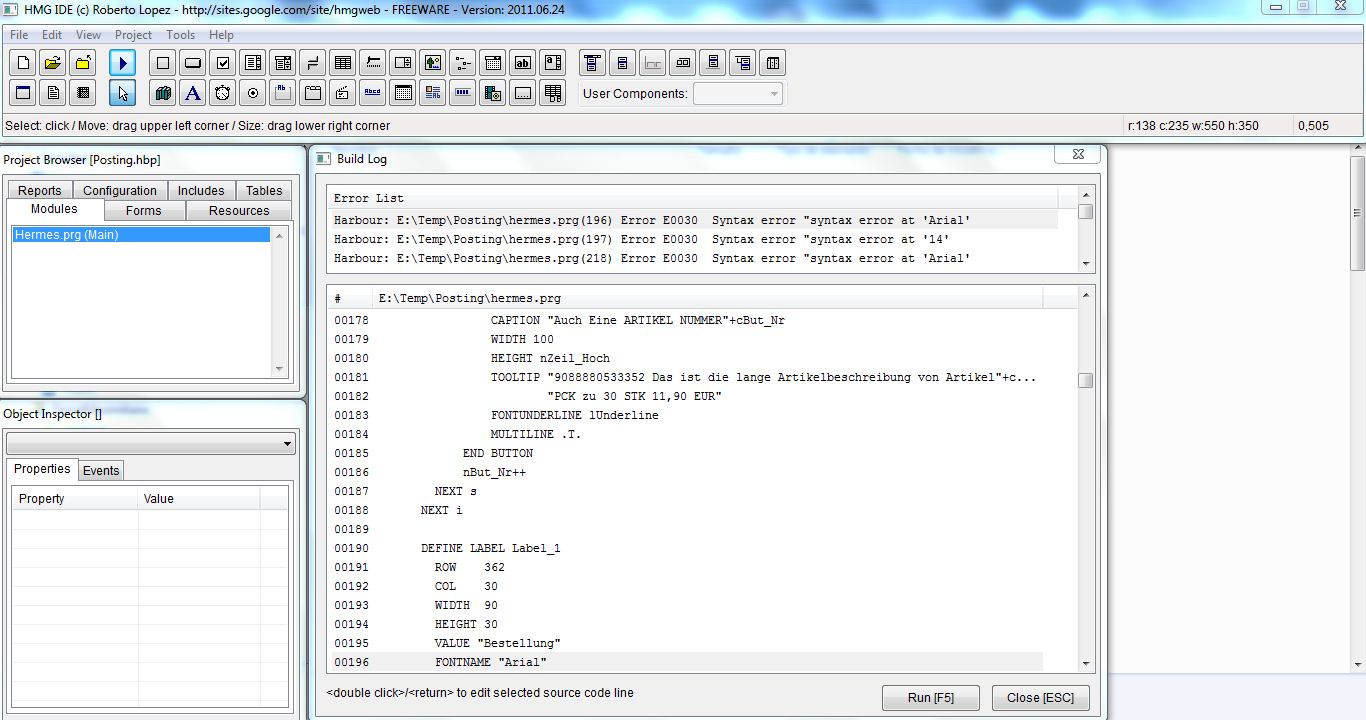Open the Project menu
Screen dimensions: 1366x720
pos(134,35)
